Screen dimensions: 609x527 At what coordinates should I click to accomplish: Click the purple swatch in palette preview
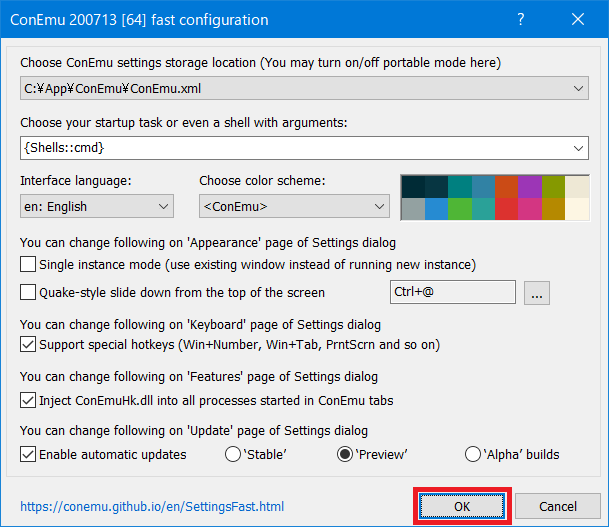(x=530, y=187)
